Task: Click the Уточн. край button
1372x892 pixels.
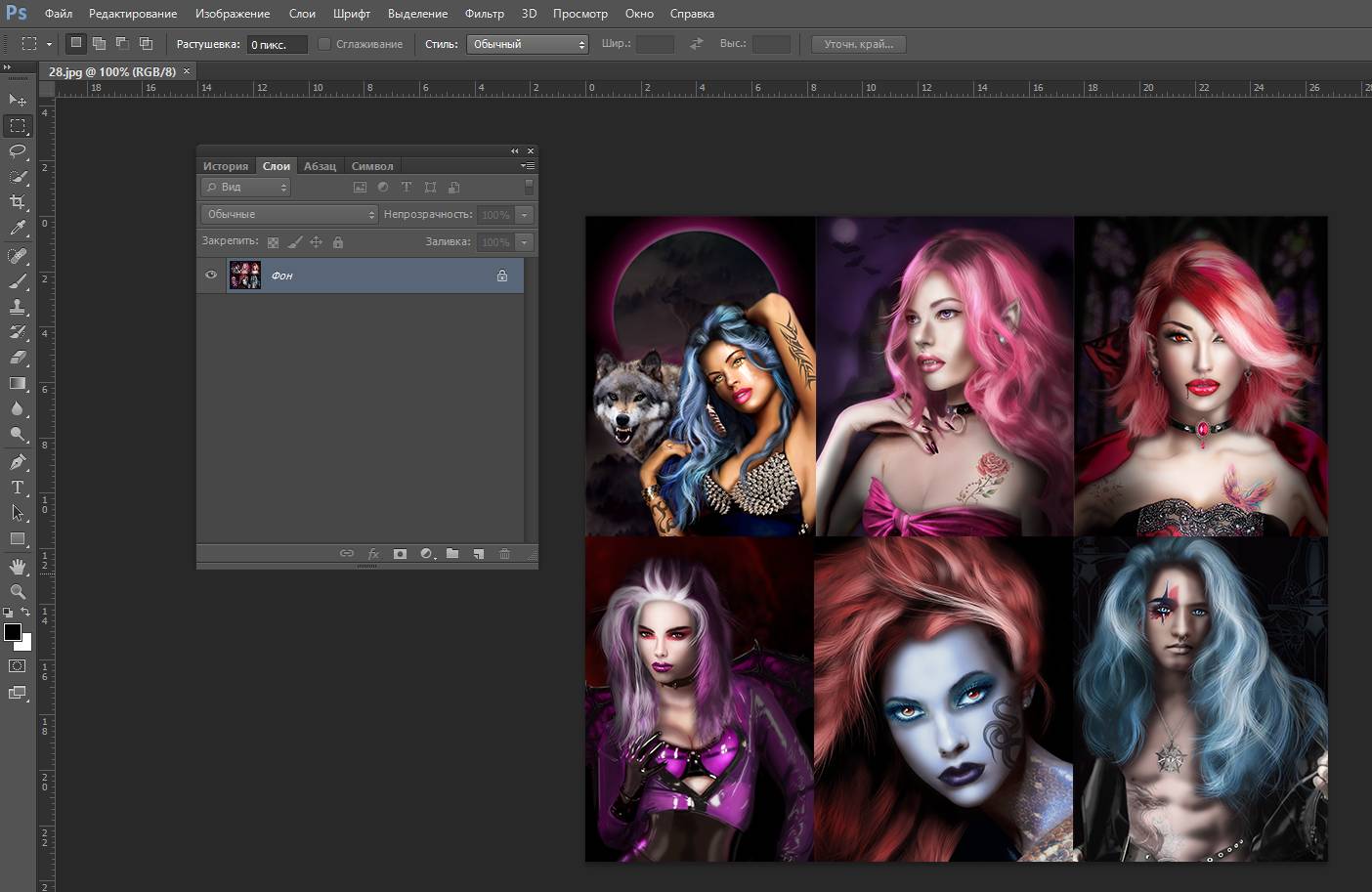Action: (858, 44)
